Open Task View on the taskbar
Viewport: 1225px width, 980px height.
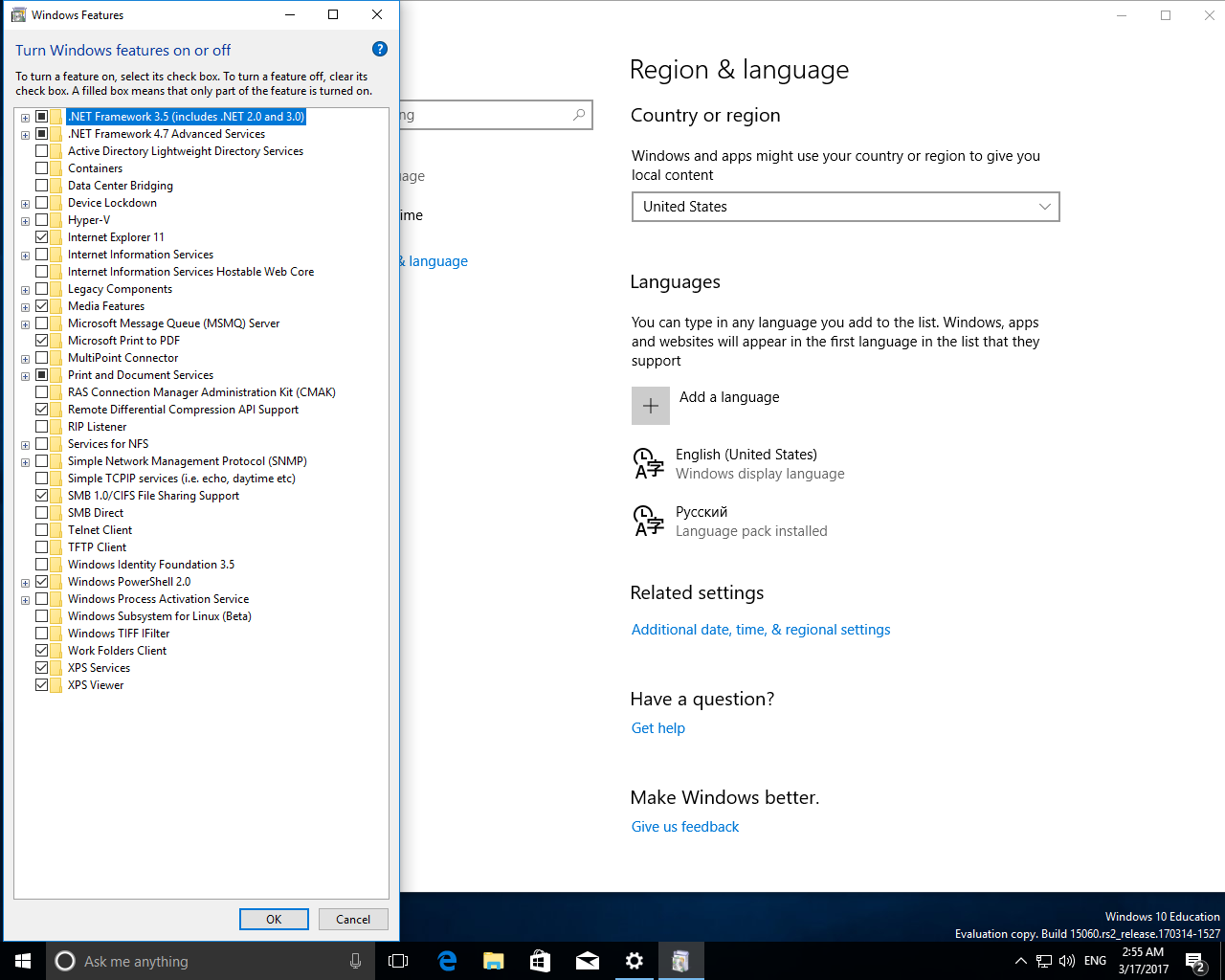398,961
